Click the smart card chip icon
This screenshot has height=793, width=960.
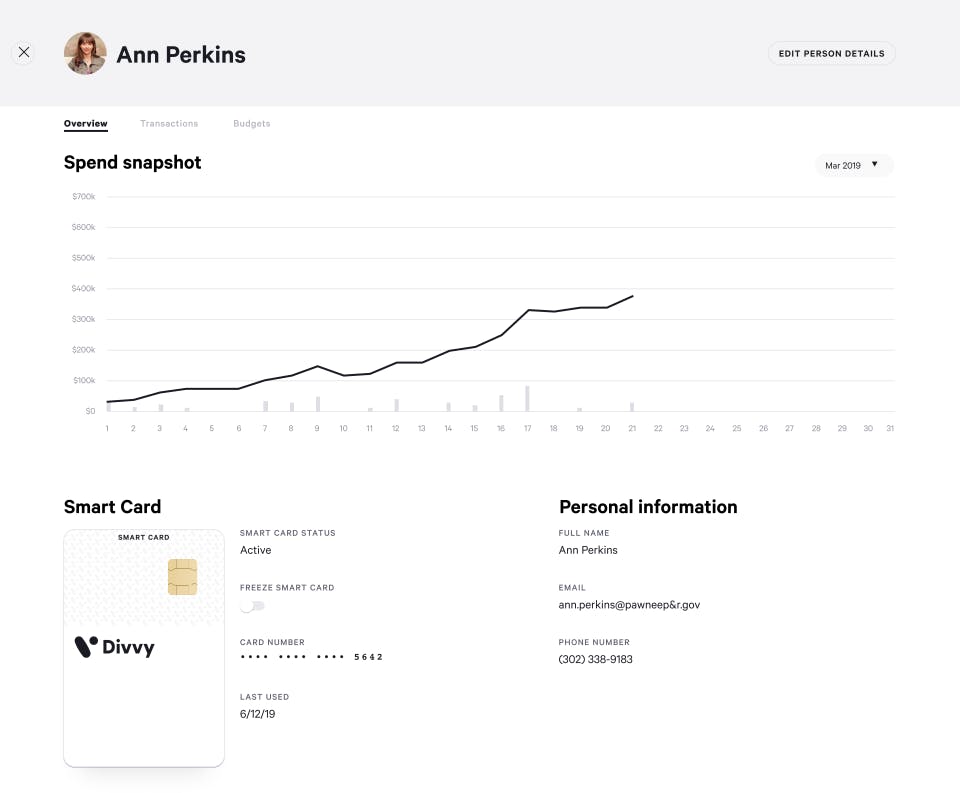[x=182, y=577]
